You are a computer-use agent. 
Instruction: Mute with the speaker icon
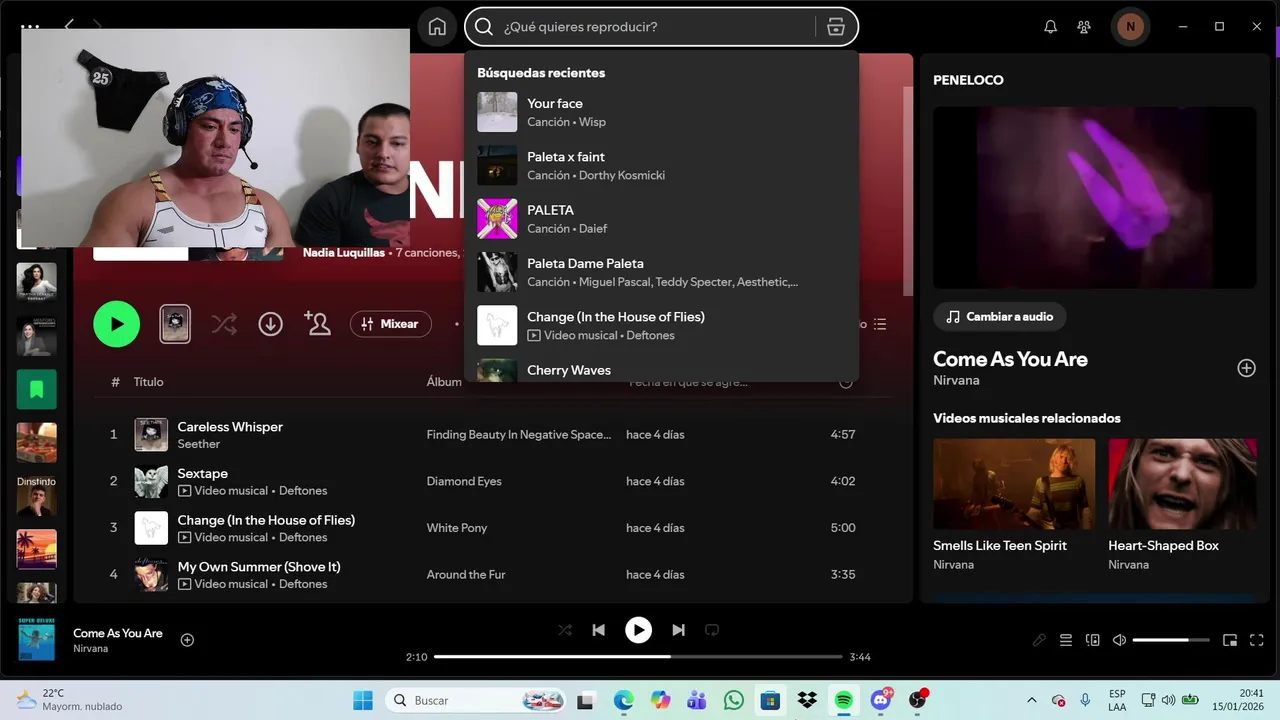tap(1119, 640)
